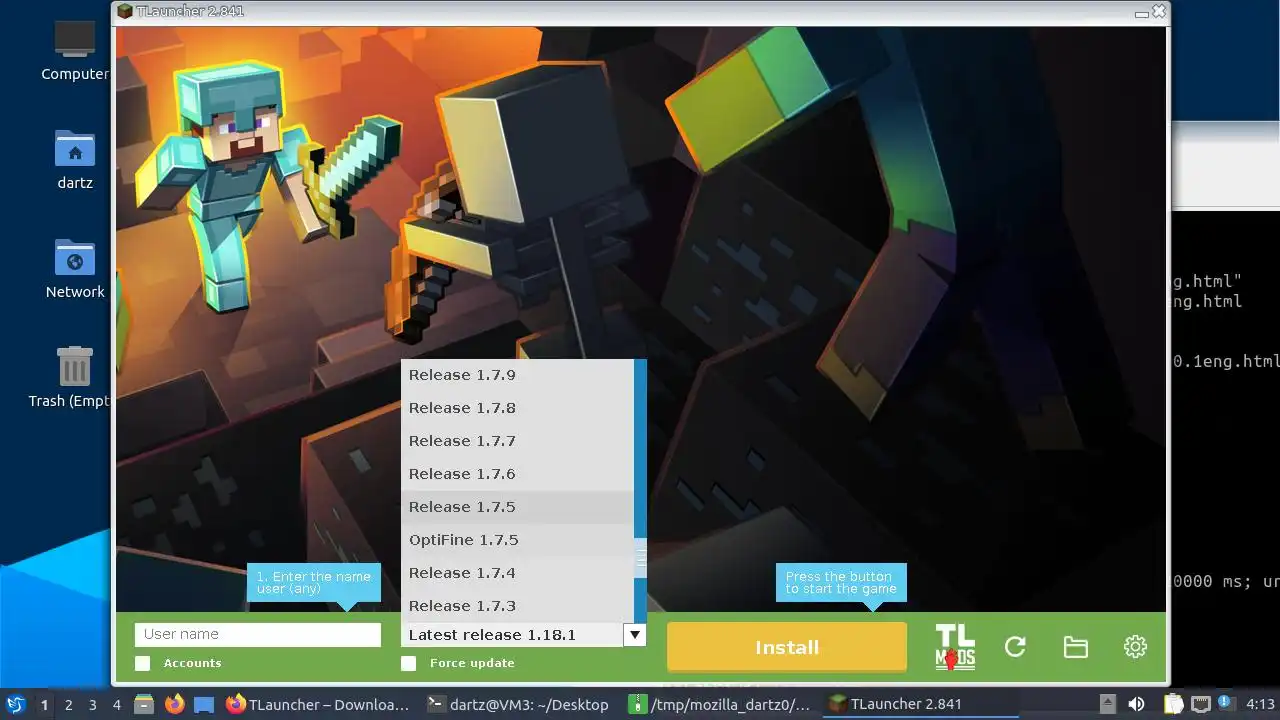Screen dimensions: 1280x720
Task: Switch to the dartz@VM3 terminal taskbar window
Action: pyautogui.click(x=517, y=704)
